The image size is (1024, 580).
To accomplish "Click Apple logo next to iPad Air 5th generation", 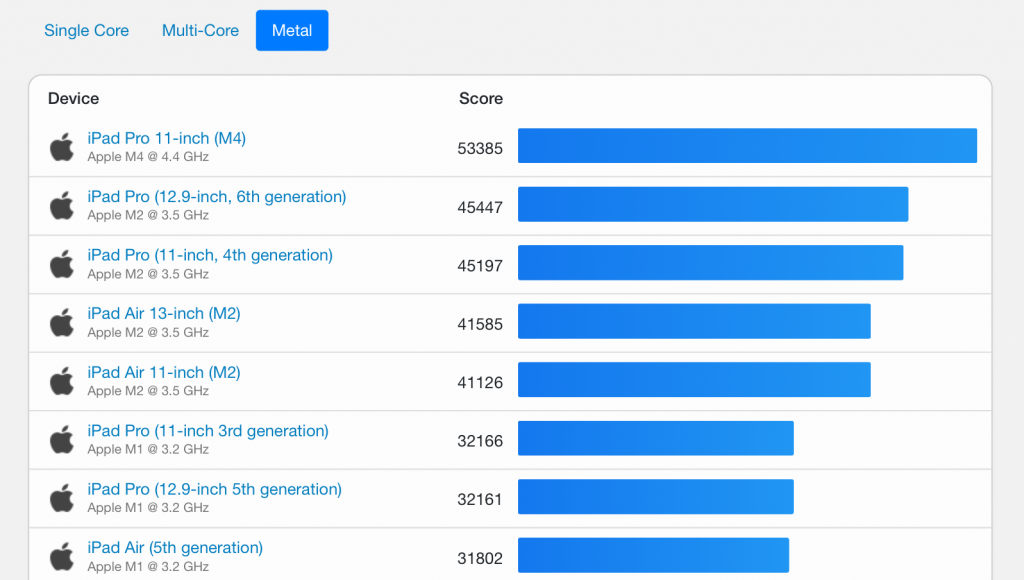I will (62, 557).
